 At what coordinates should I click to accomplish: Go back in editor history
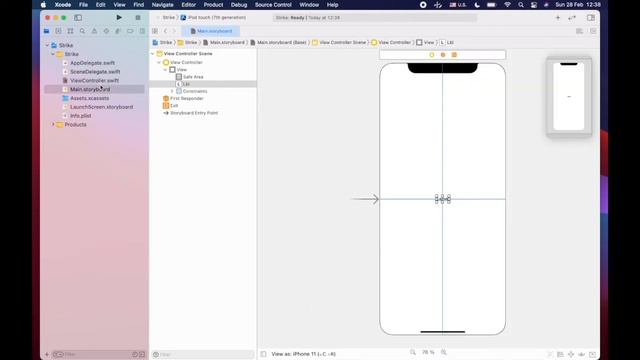pos(165,31)
